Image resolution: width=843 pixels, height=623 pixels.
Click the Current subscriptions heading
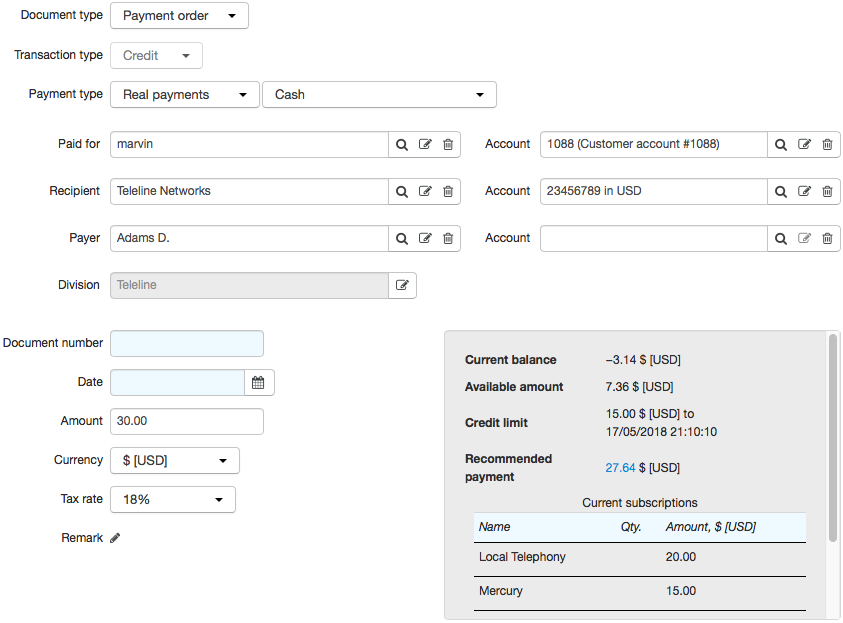640,503
